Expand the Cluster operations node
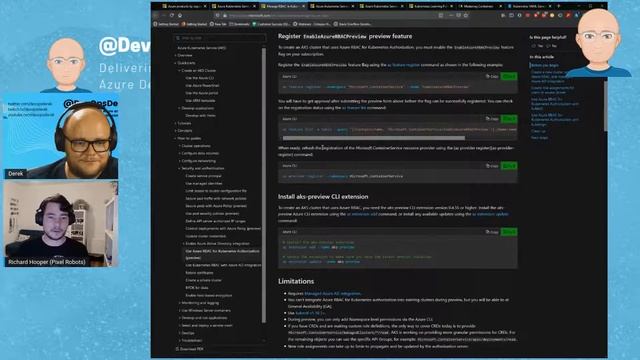Viewport: 640px width, 360px height. [179, 146]
